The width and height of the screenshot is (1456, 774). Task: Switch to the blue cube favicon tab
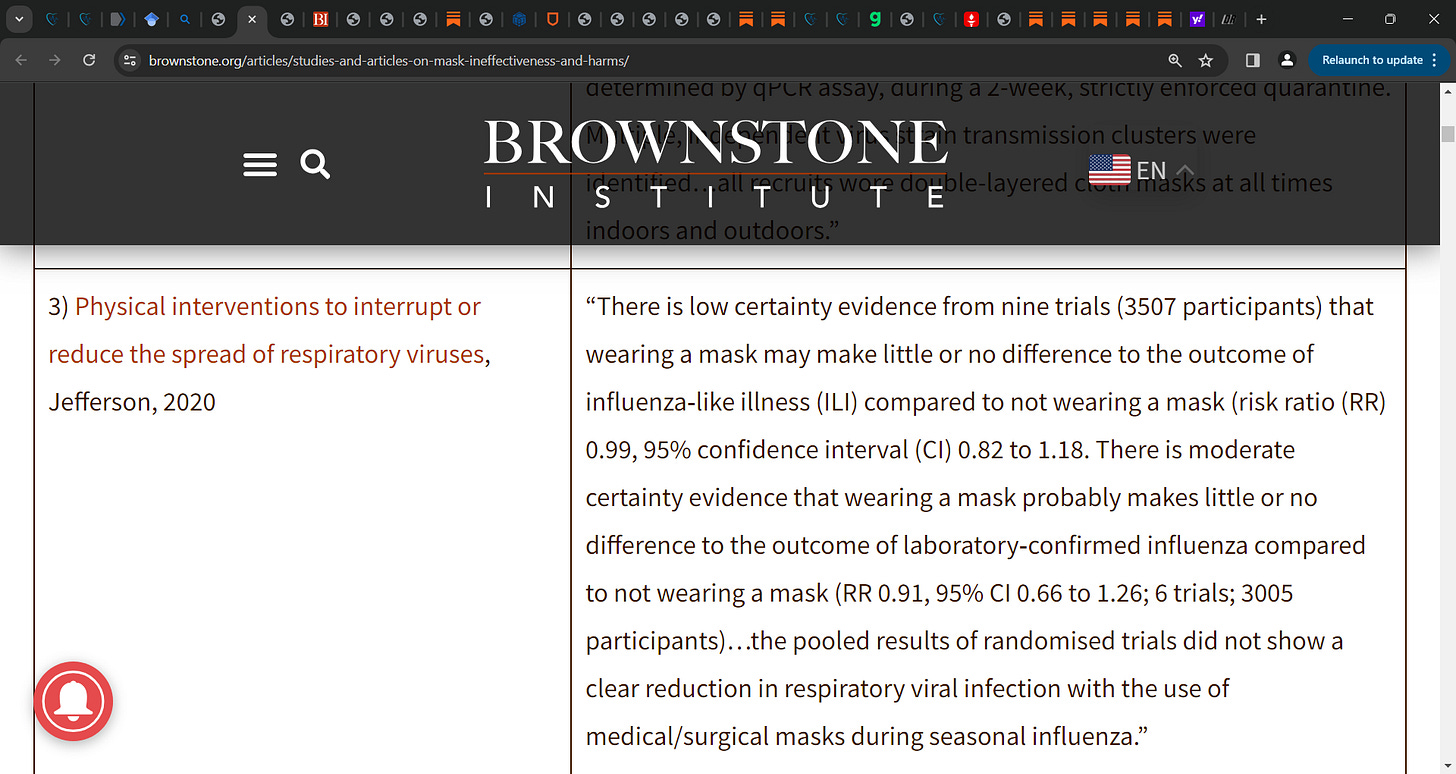click(x=519, y=19)
